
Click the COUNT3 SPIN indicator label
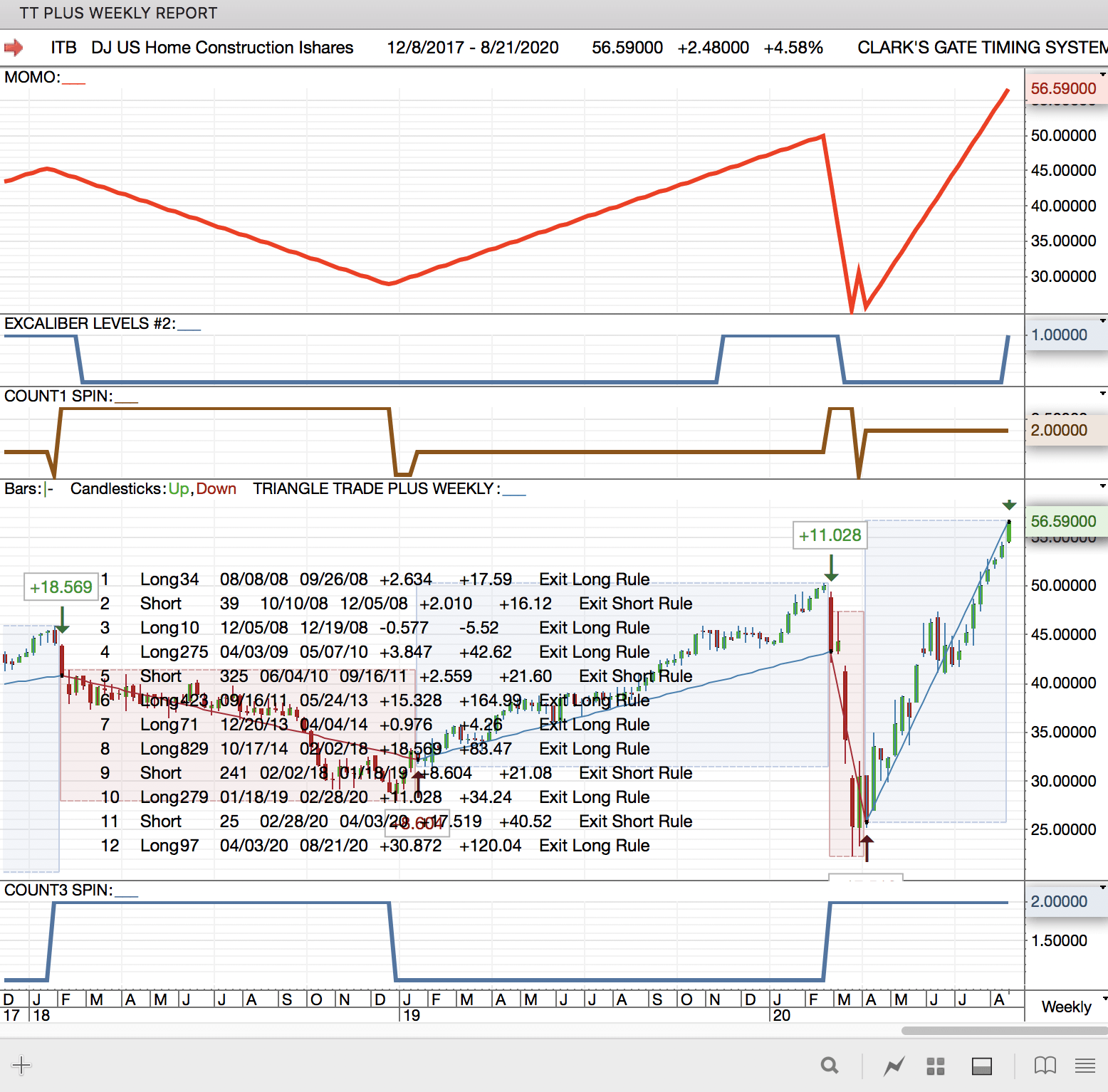point(58,890)
